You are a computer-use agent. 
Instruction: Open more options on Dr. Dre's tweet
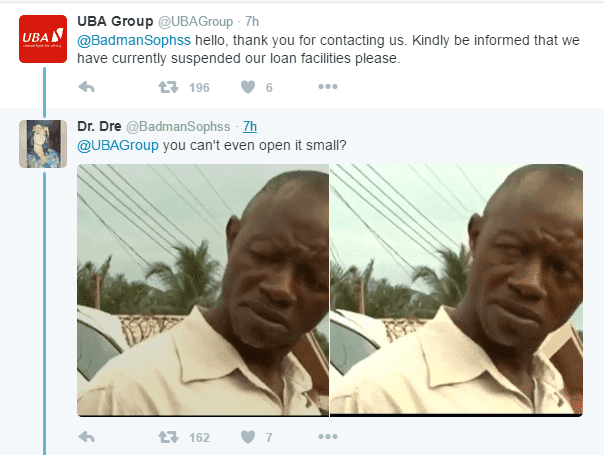tap(328, 437)
